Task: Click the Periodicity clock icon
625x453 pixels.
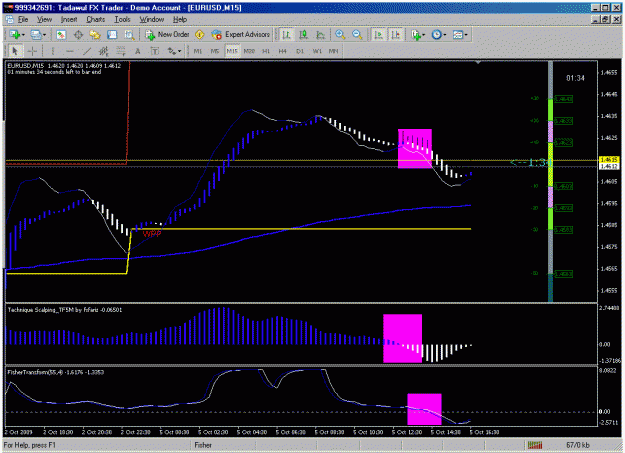Action: [437, 35]
